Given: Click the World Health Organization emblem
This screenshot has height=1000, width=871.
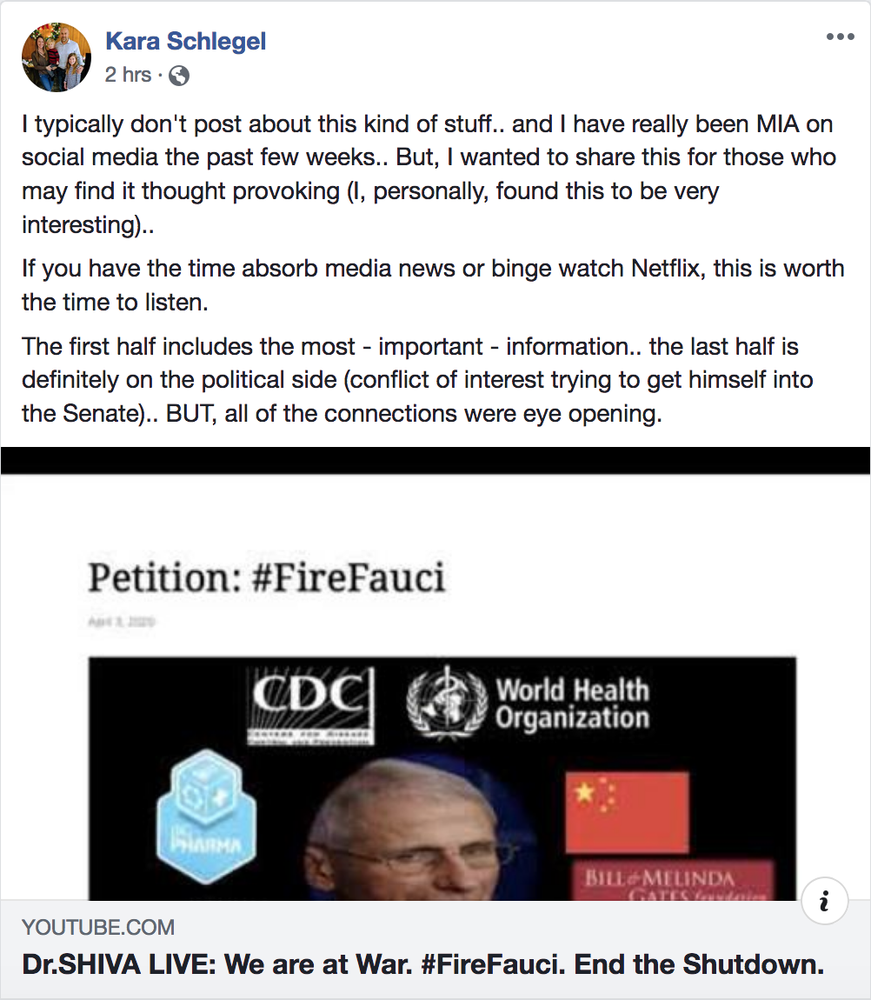Looking at the screenshot, I should coord(445,703).
